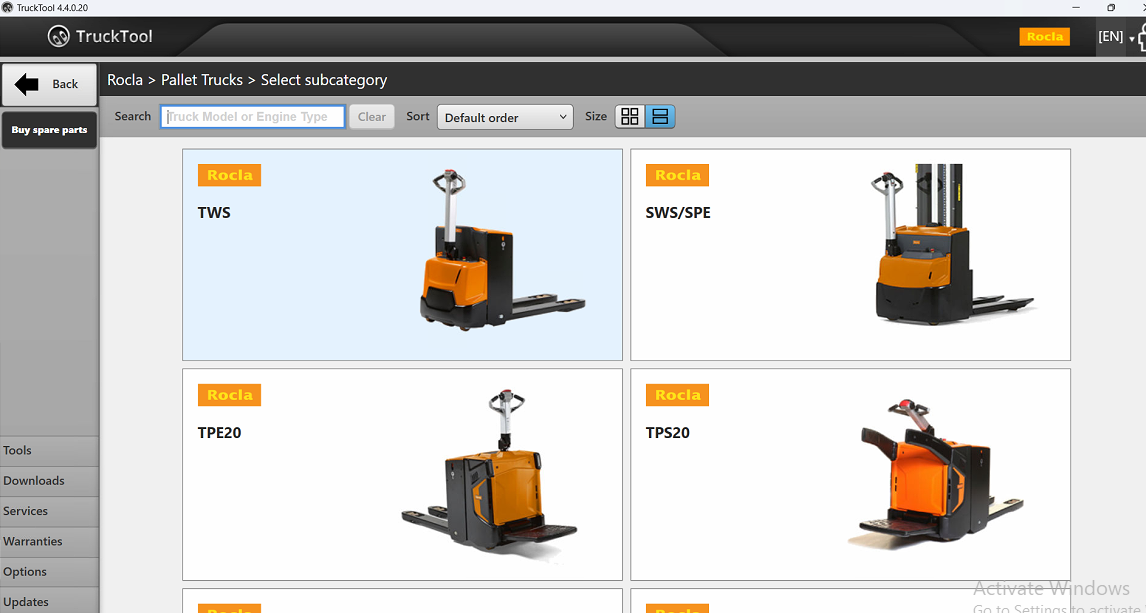
Task: Open the [EN] language dropdown
Action: click(1116, 37)
